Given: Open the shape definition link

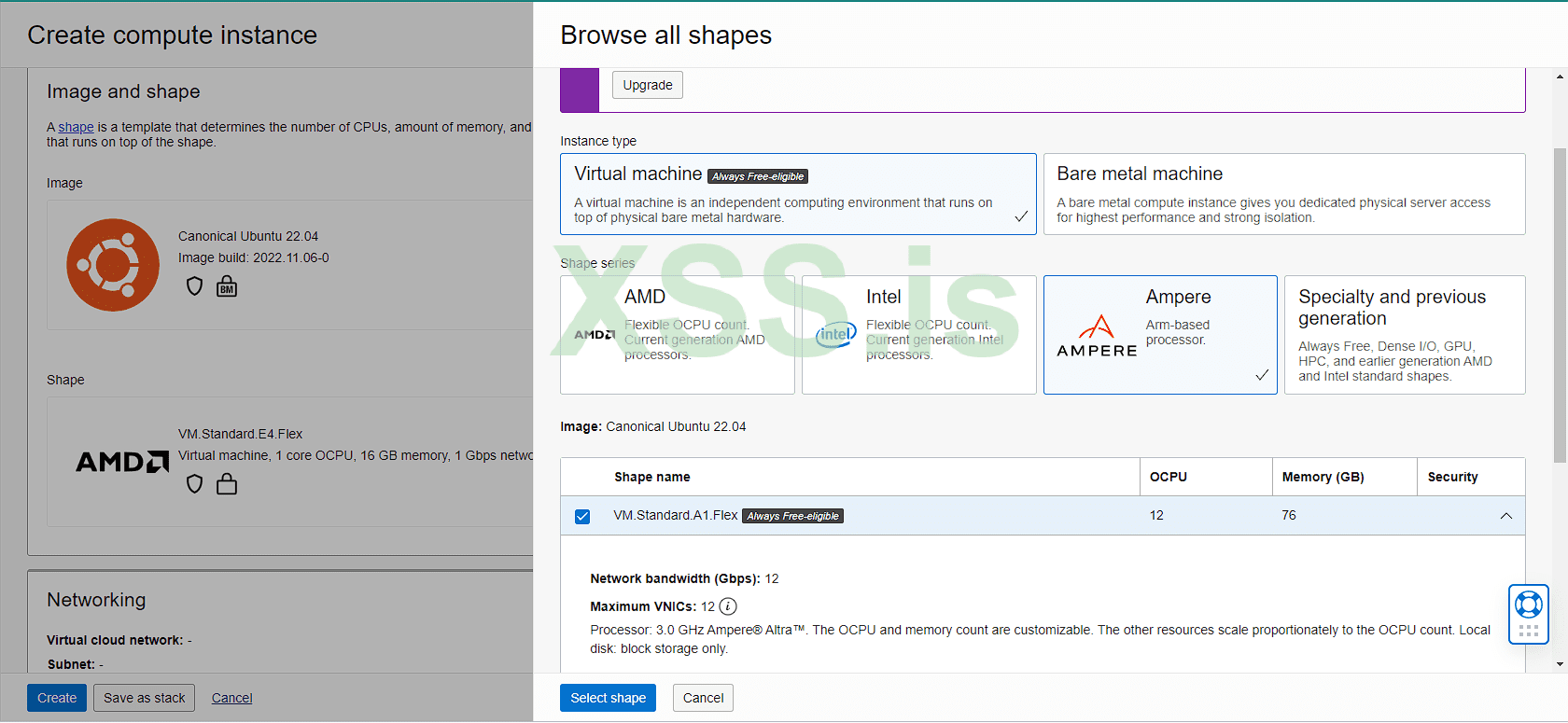Looking at the screenshot, I should [76, 127].
